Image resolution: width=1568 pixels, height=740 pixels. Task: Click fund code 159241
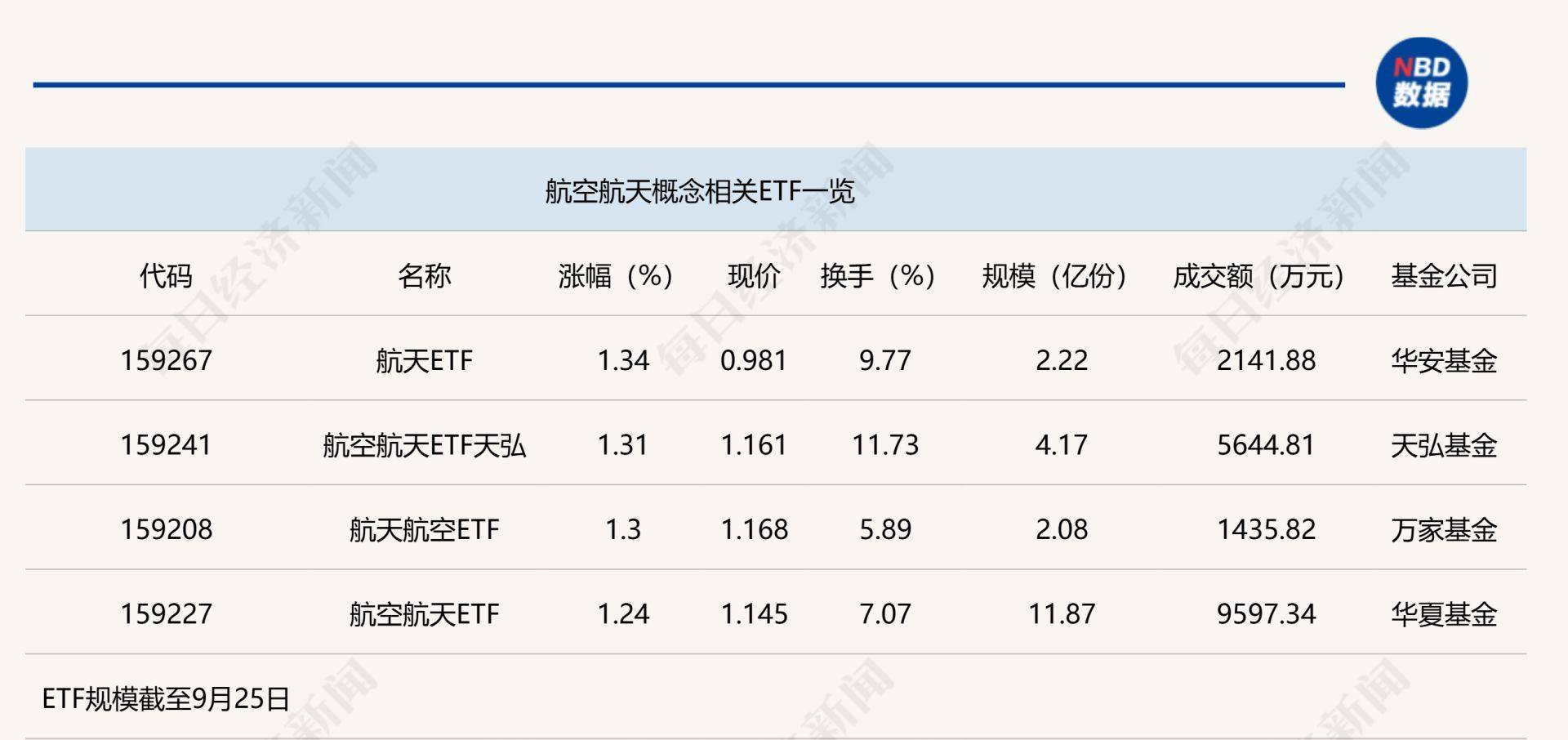(x=166, y=445)
